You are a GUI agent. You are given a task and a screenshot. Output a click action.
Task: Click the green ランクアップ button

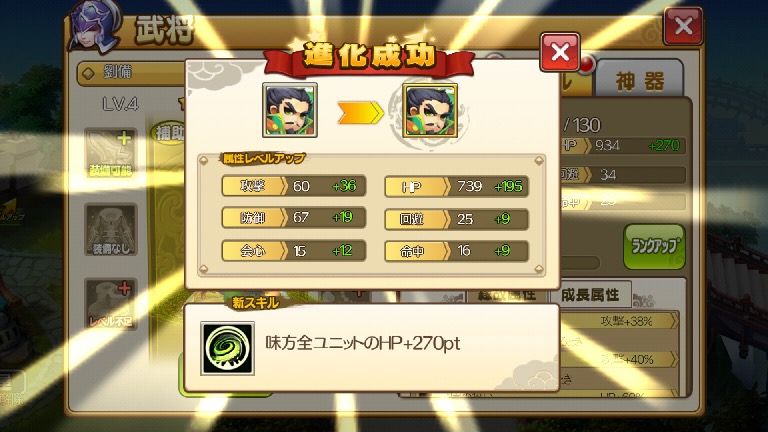[654, 246]
